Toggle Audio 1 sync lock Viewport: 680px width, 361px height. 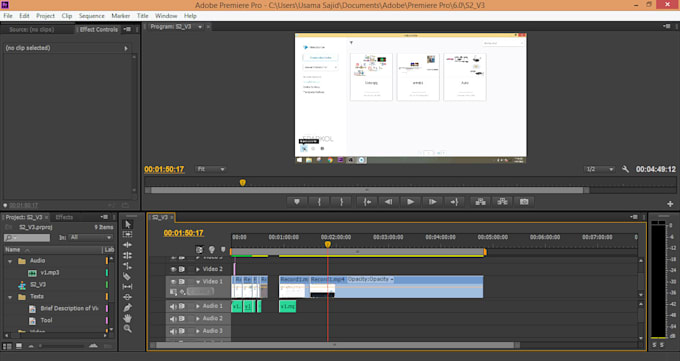tap(182, 306)
